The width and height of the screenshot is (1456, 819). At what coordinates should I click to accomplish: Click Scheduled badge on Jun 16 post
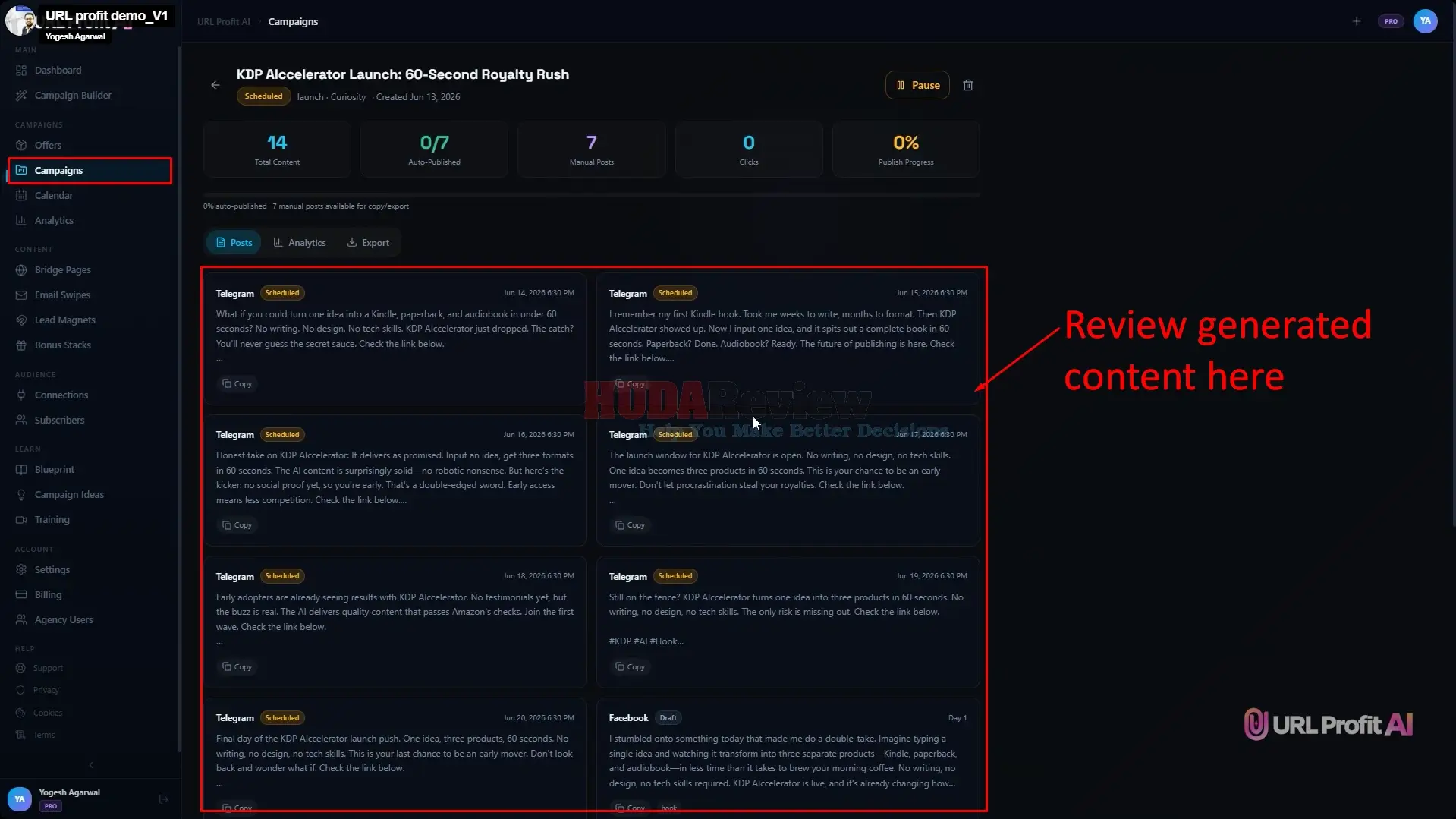[282, 435]
